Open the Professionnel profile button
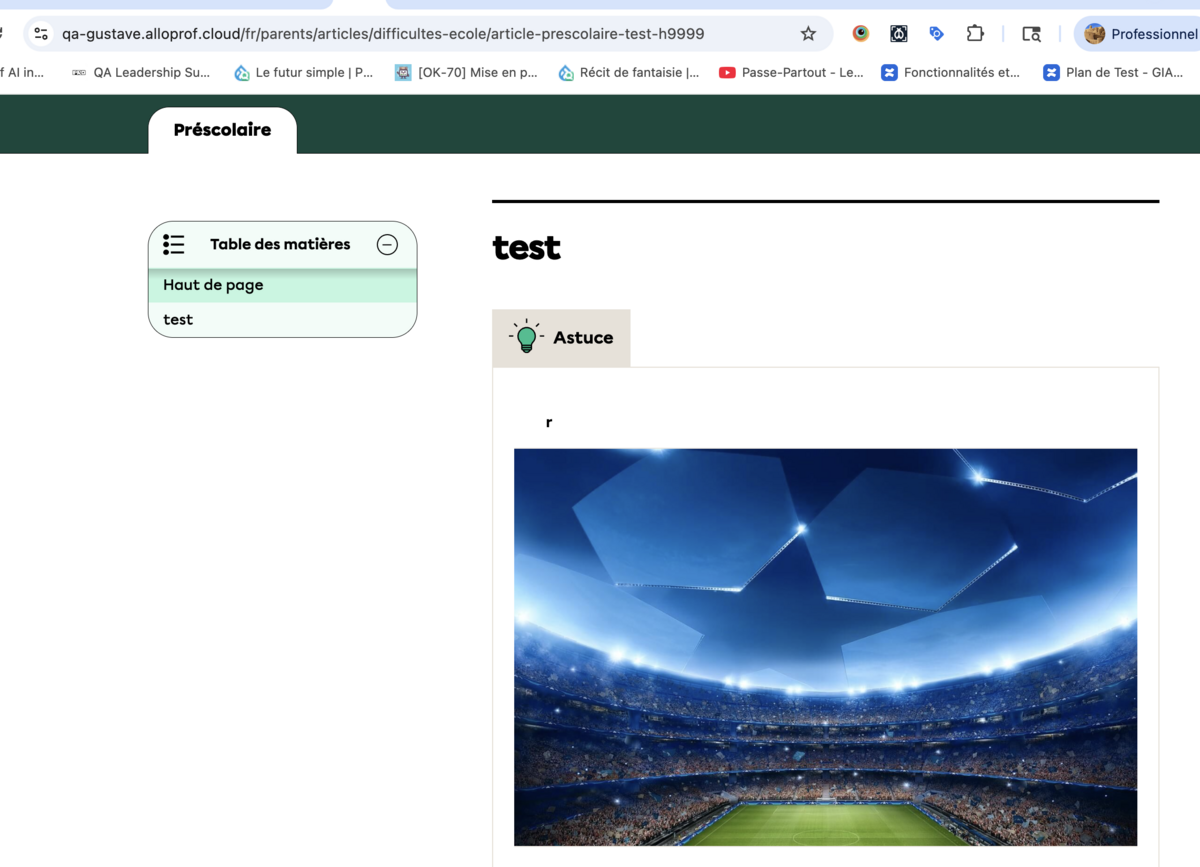1200x867 pixels. click(1140, 34)
